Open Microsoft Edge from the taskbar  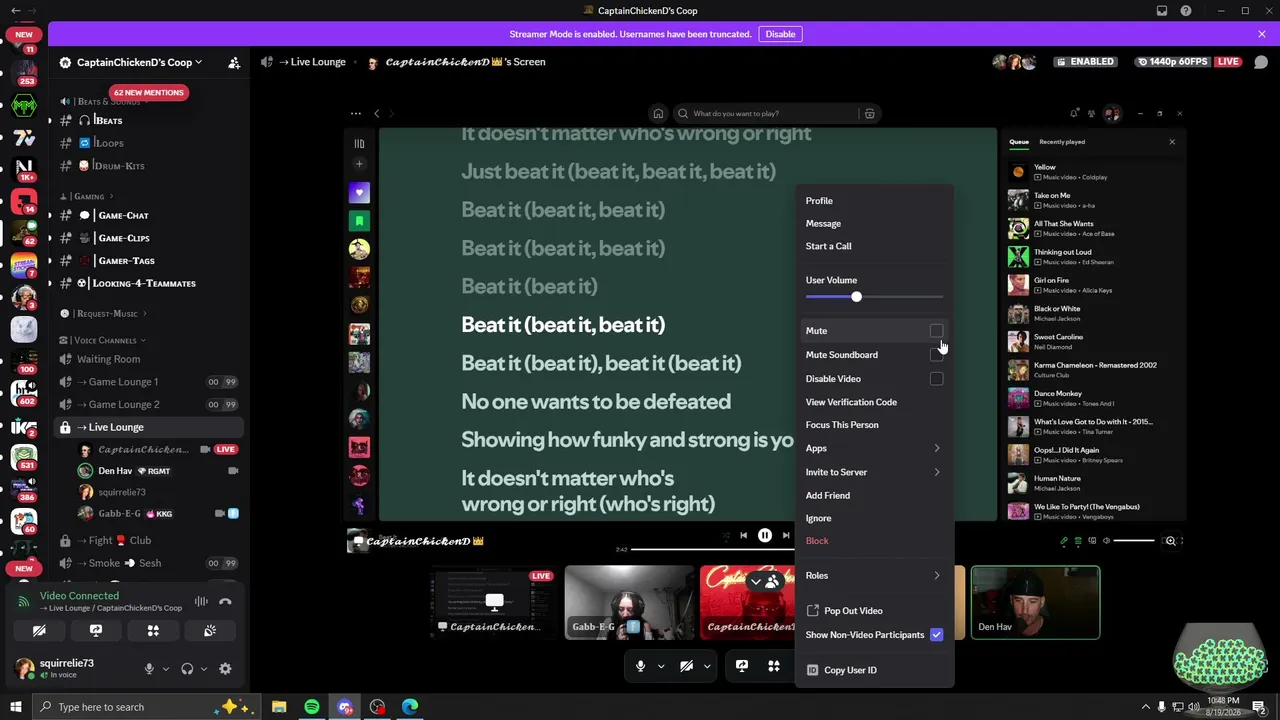click(x=410, y=707)
